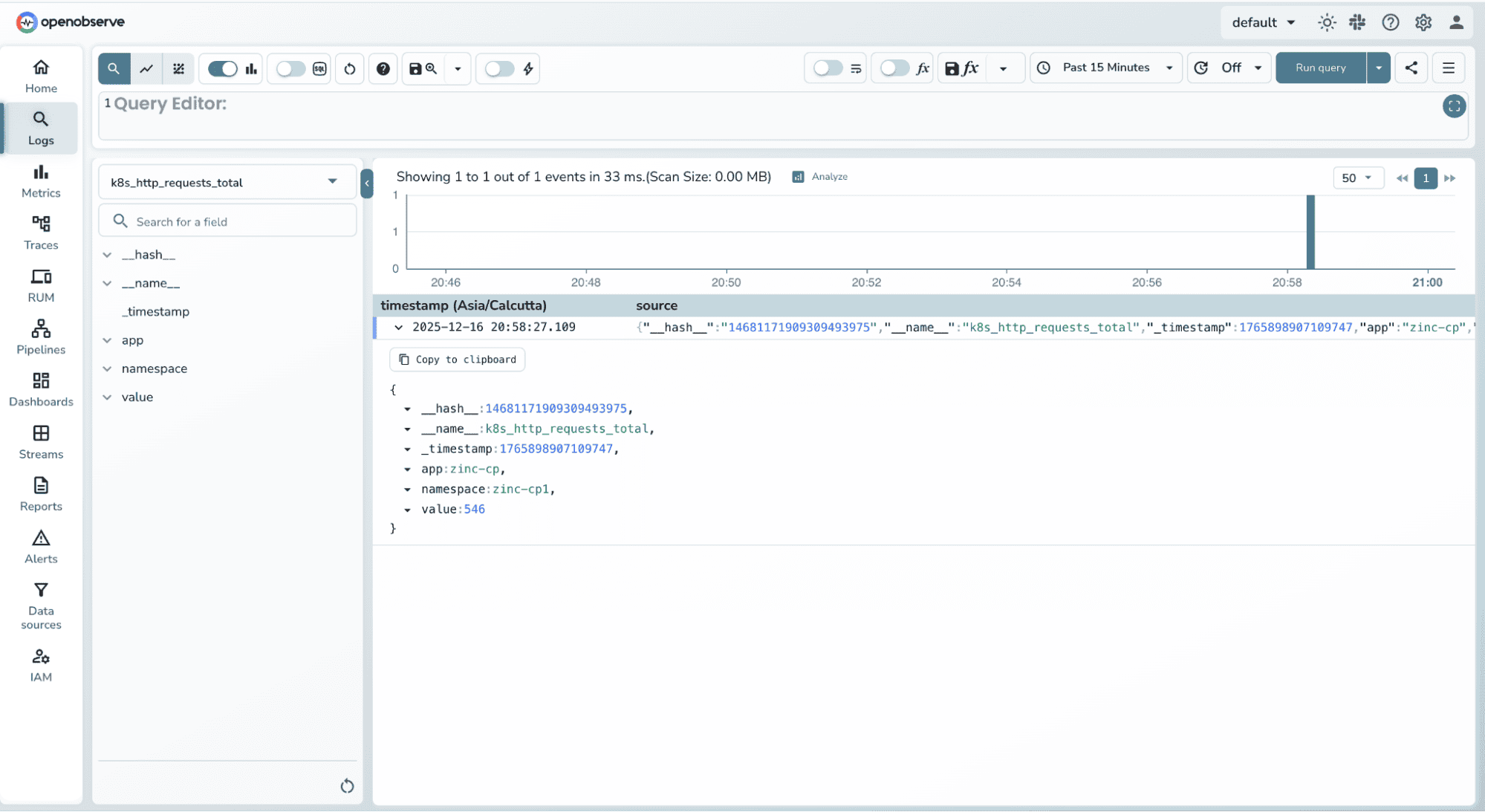The height and width of the screenshot is (812, 1485).
Task: Open the Past 15 Minutes time picker
Action: pos(1105,68)
